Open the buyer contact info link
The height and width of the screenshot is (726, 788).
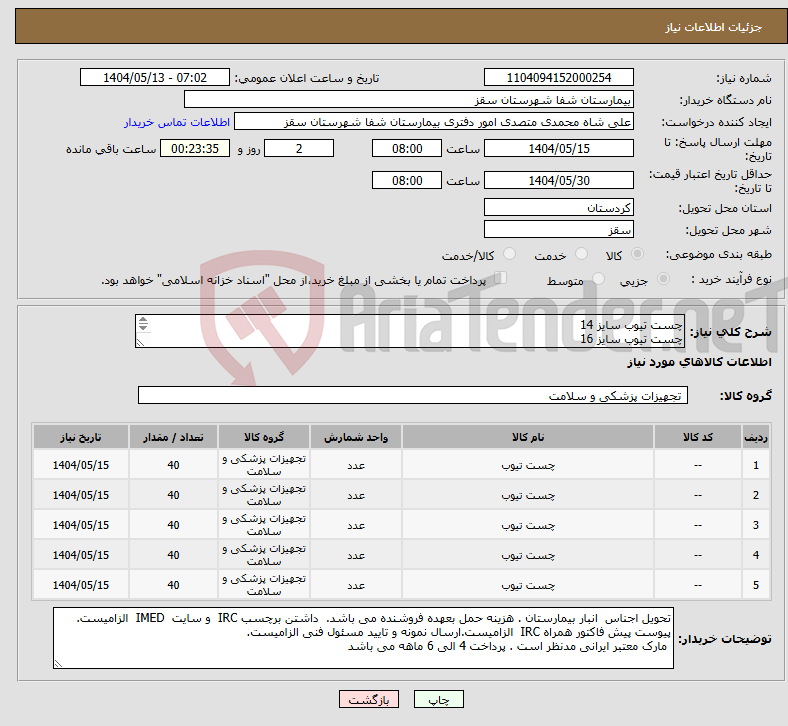(177, 122)
